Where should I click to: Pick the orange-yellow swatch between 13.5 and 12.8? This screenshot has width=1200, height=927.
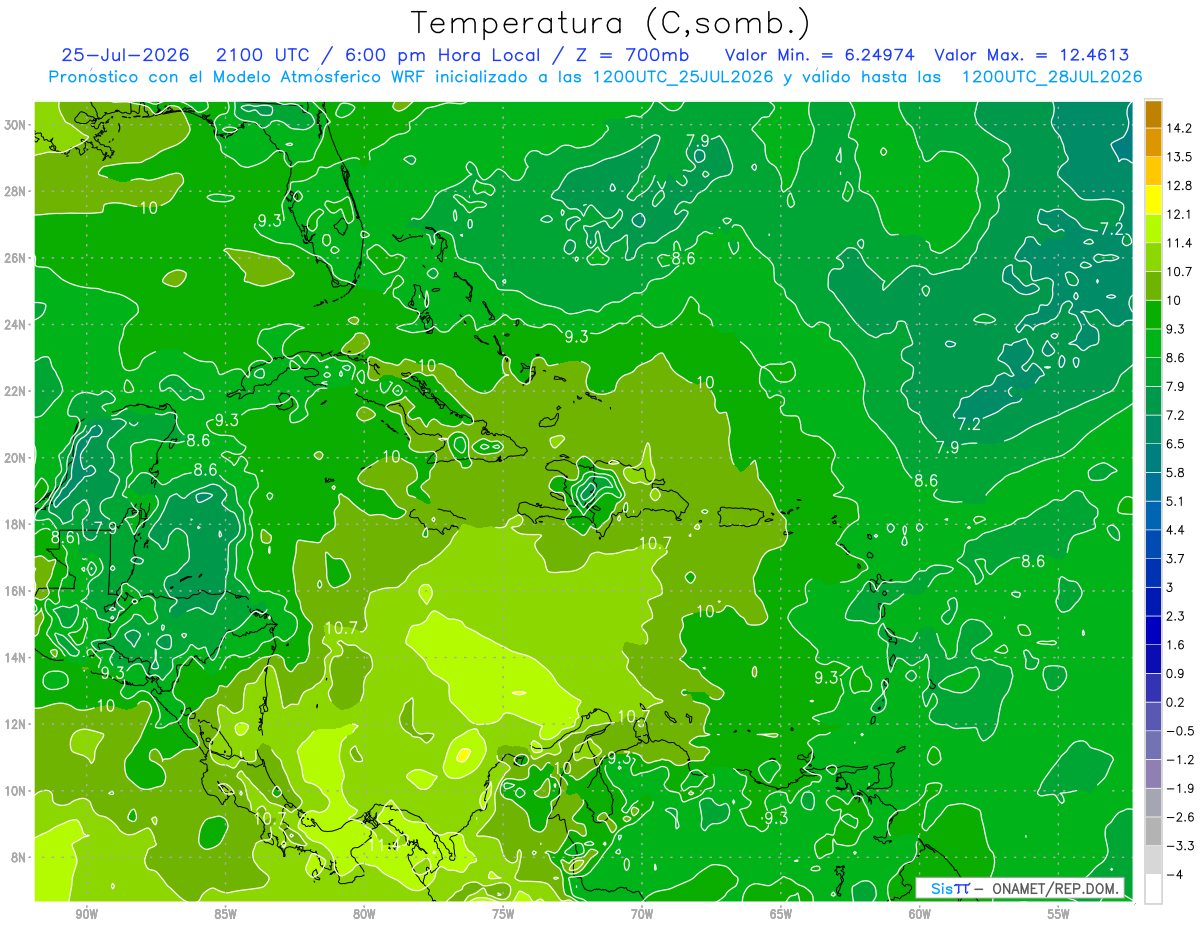1153,172
